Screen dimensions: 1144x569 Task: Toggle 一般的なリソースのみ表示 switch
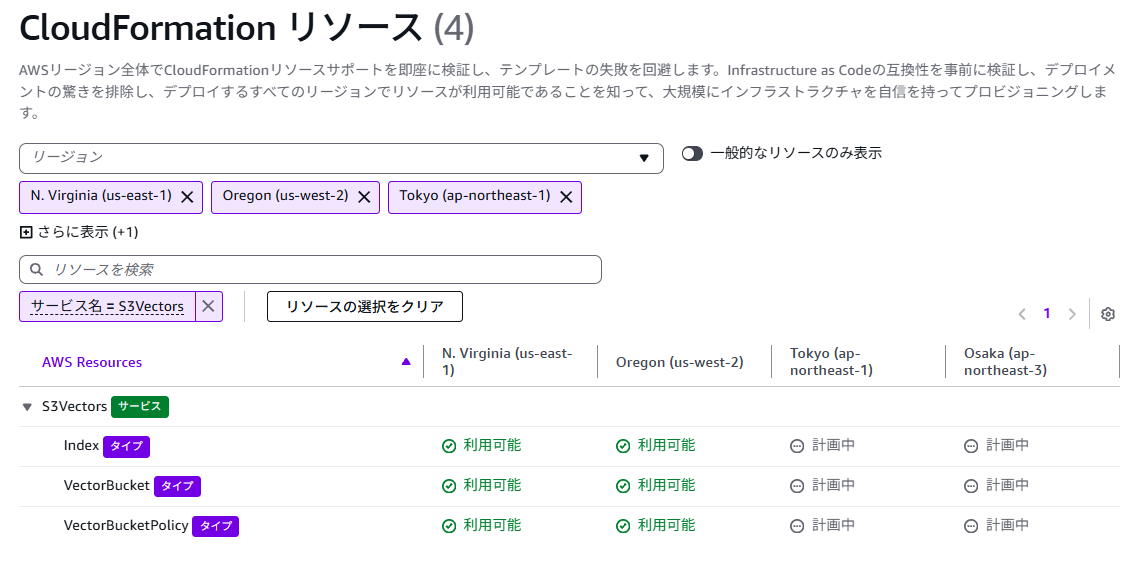692,154
